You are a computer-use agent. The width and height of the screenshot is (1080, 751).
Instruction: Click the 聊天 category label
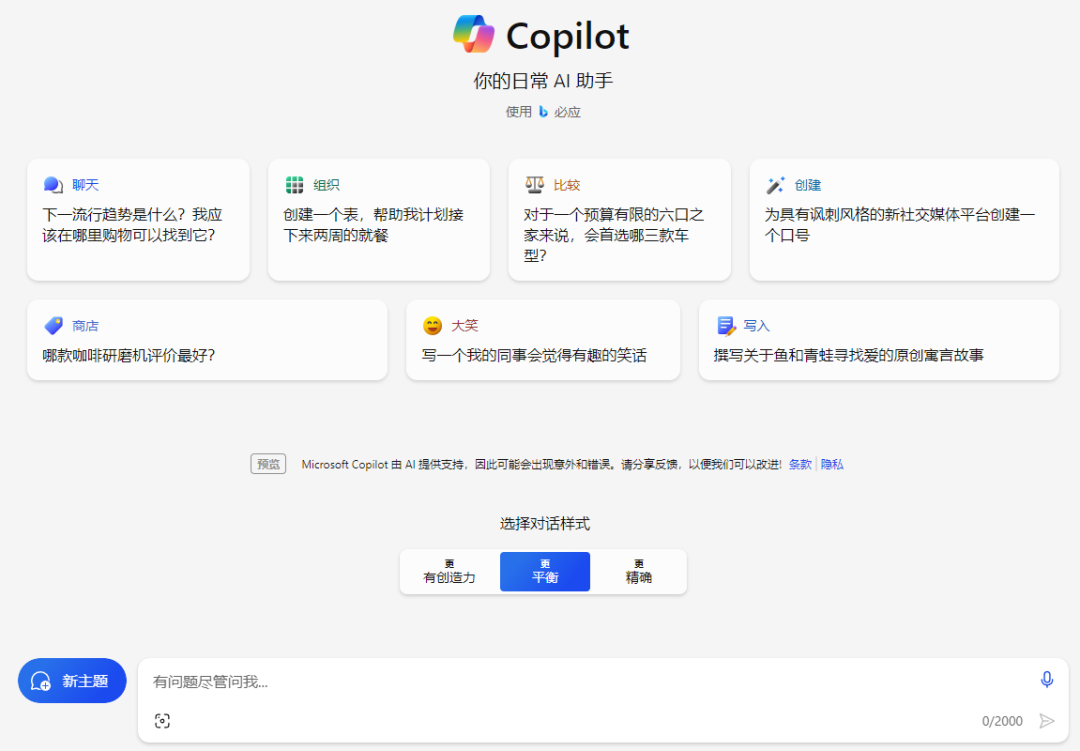click(85, 185)
